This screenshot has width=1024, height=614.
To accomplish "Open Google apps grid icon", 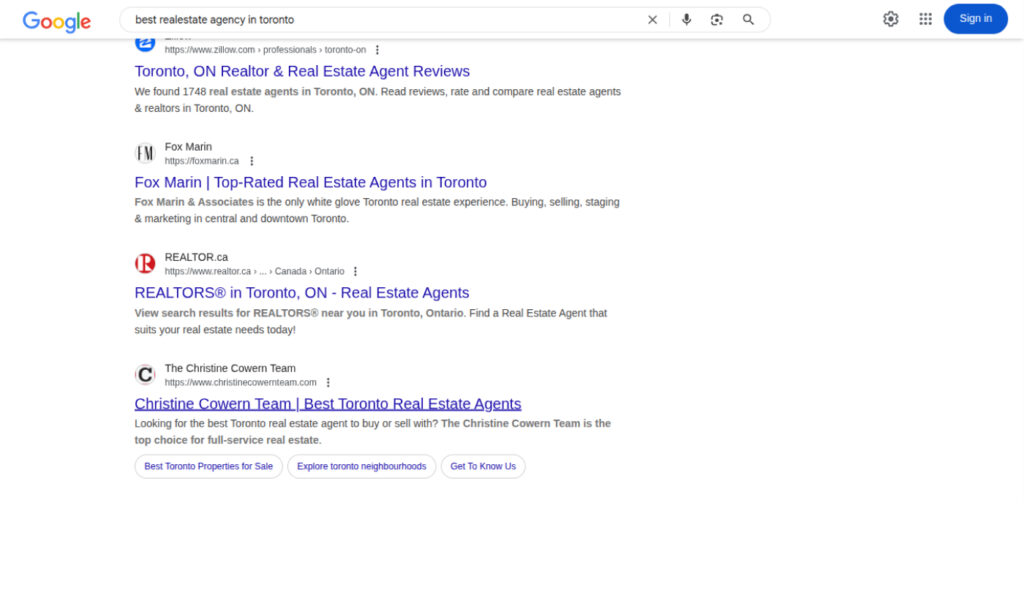I will (x=925, y=19).
